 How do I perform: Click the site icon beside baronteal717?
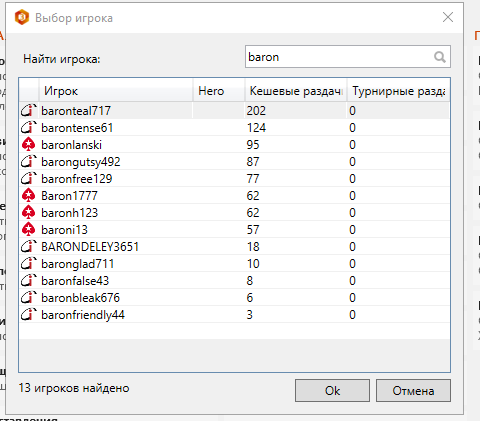pos(28,111)
